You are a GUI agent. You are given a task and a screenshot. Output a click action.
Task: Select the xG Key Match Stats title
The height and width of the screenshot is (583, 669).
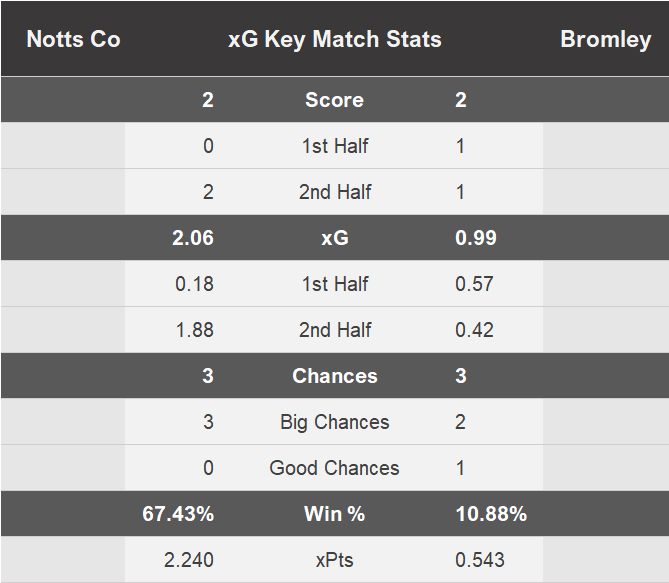click(334, 40)
